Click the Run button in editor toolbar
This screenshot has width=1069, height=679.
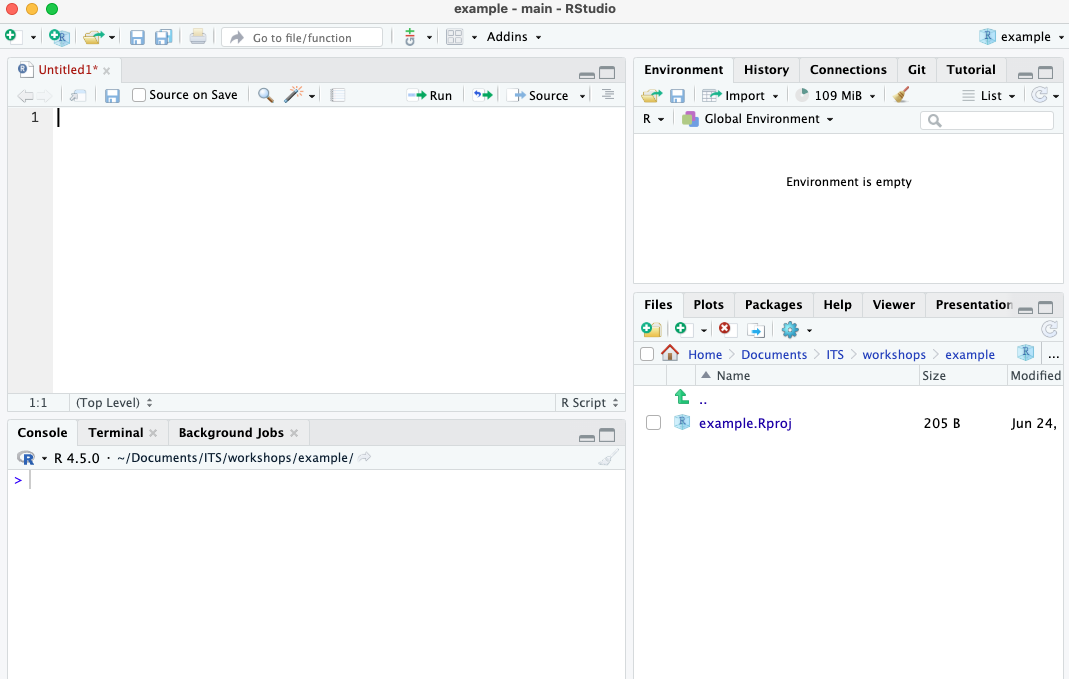[x=430, y=95]
